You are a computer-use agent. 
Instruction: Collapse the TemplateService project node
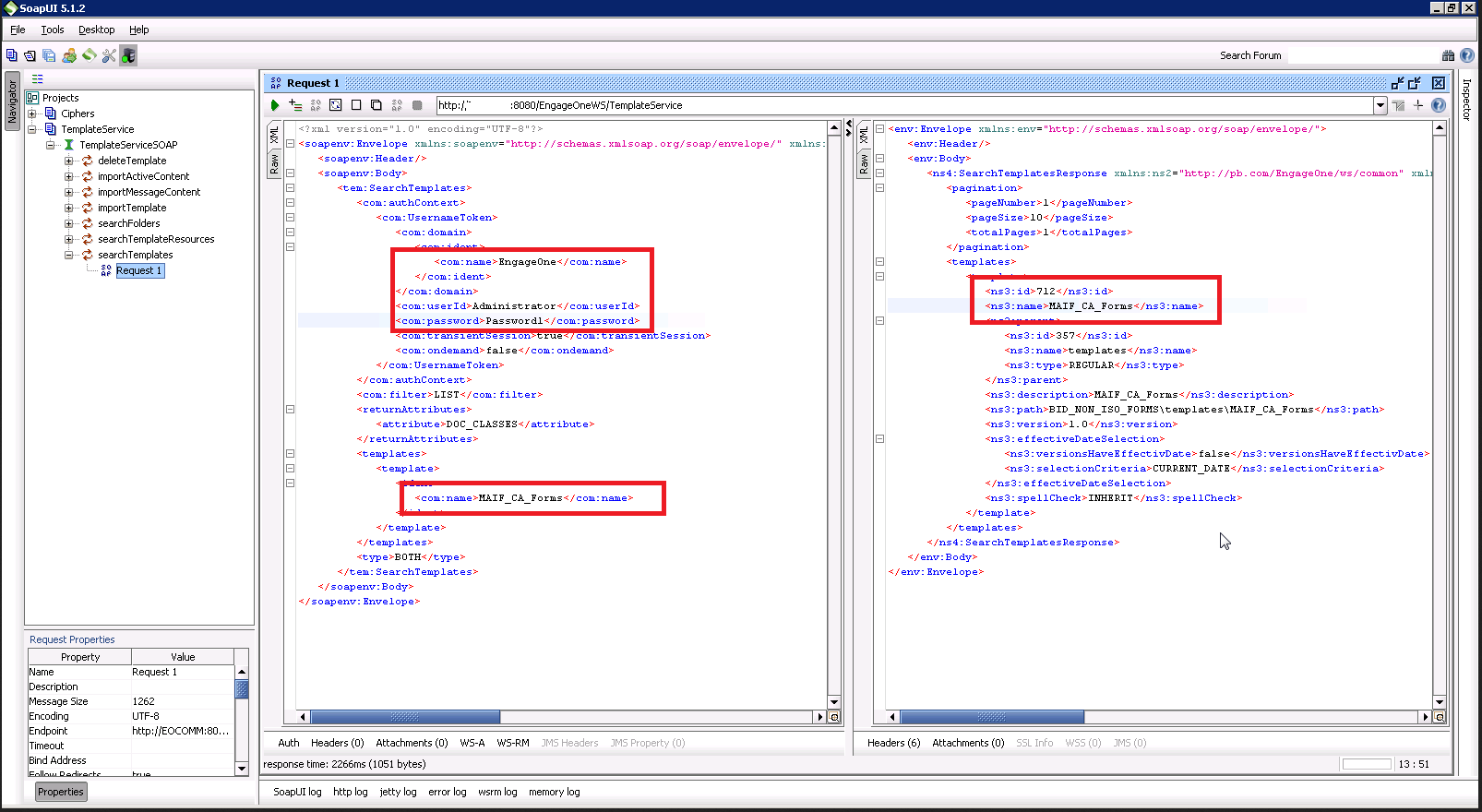pyautogui.click(x=32, y=129)
